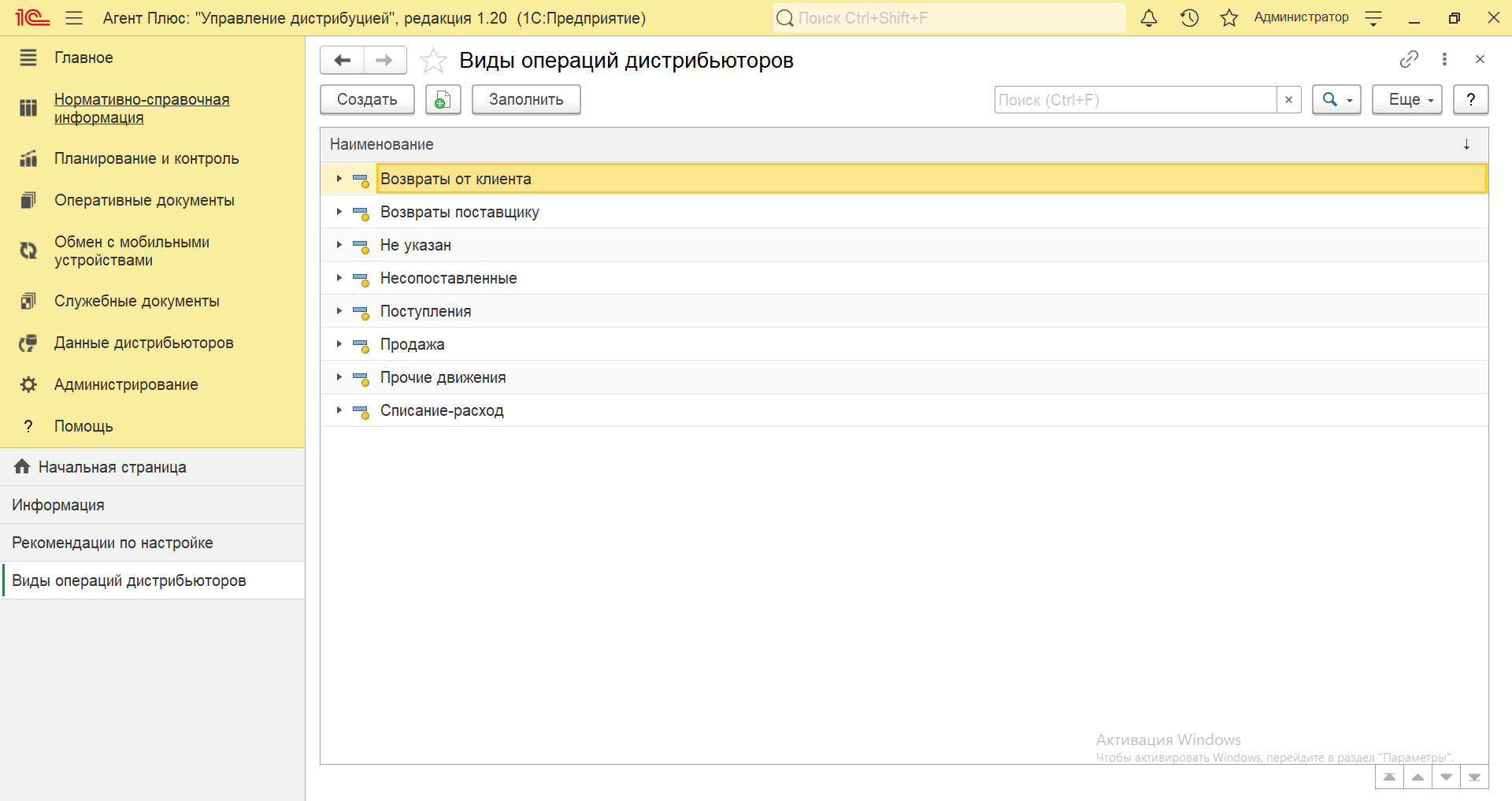Open service settings menu icon beside Администратор
The image size is (1512, 801).
(1373, 17)
